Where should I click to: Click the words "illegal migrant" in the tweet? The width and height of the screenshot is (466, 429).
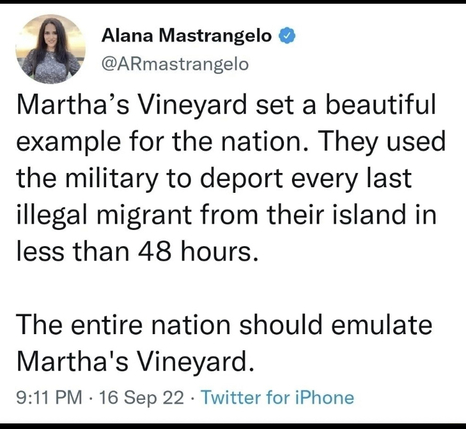tap(104, 216)
